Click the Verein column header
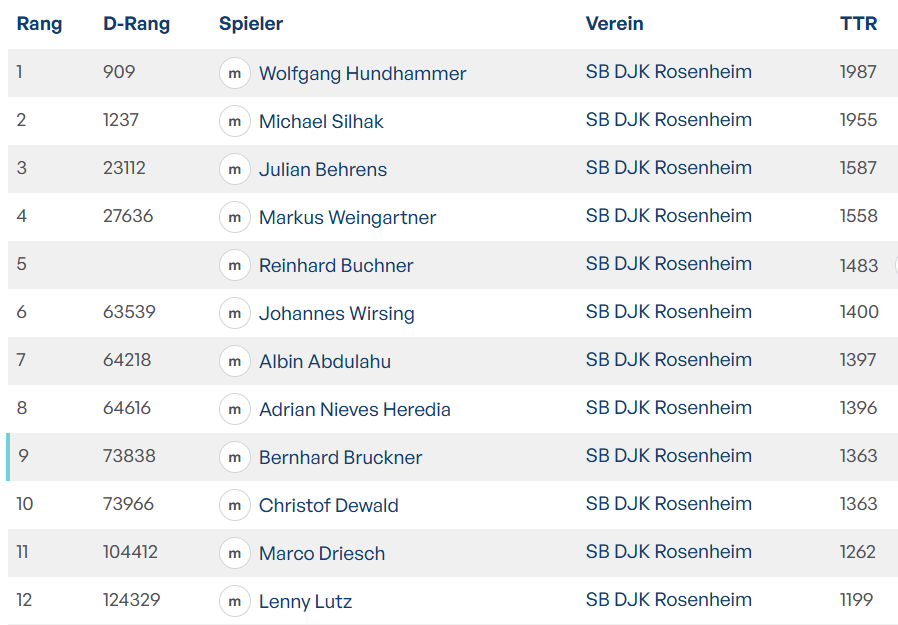Viewport: 898px width, 625px height. click(x=614, y=24)
